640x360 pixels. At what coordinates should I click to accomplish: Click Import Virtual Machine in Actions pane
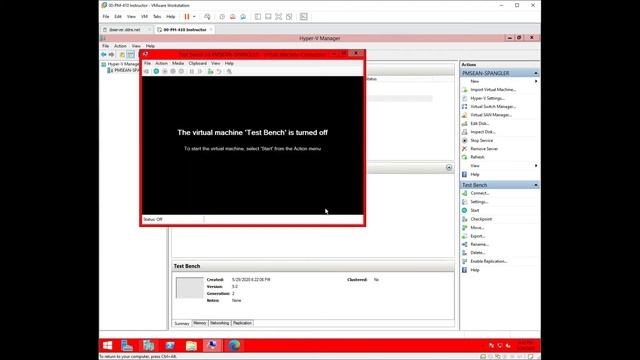(493, 90)
